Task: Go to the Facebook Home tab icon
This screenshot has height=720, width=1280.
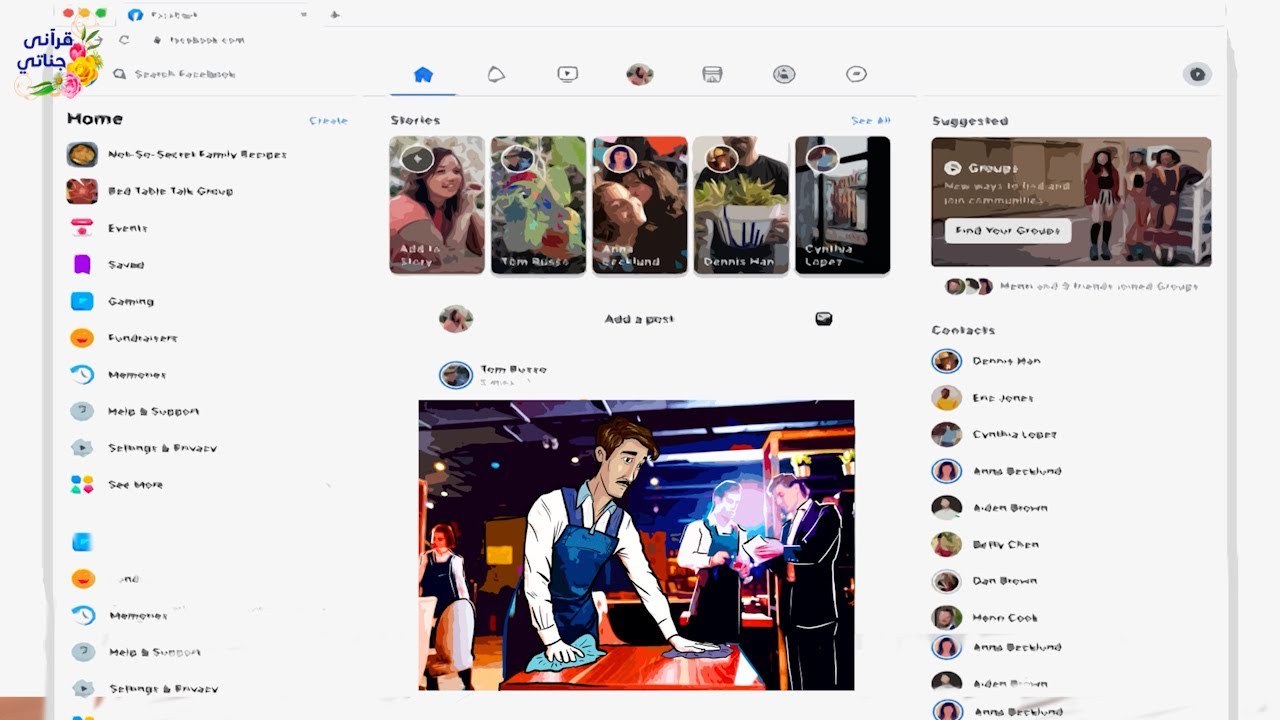Action: tap(423, 74)
